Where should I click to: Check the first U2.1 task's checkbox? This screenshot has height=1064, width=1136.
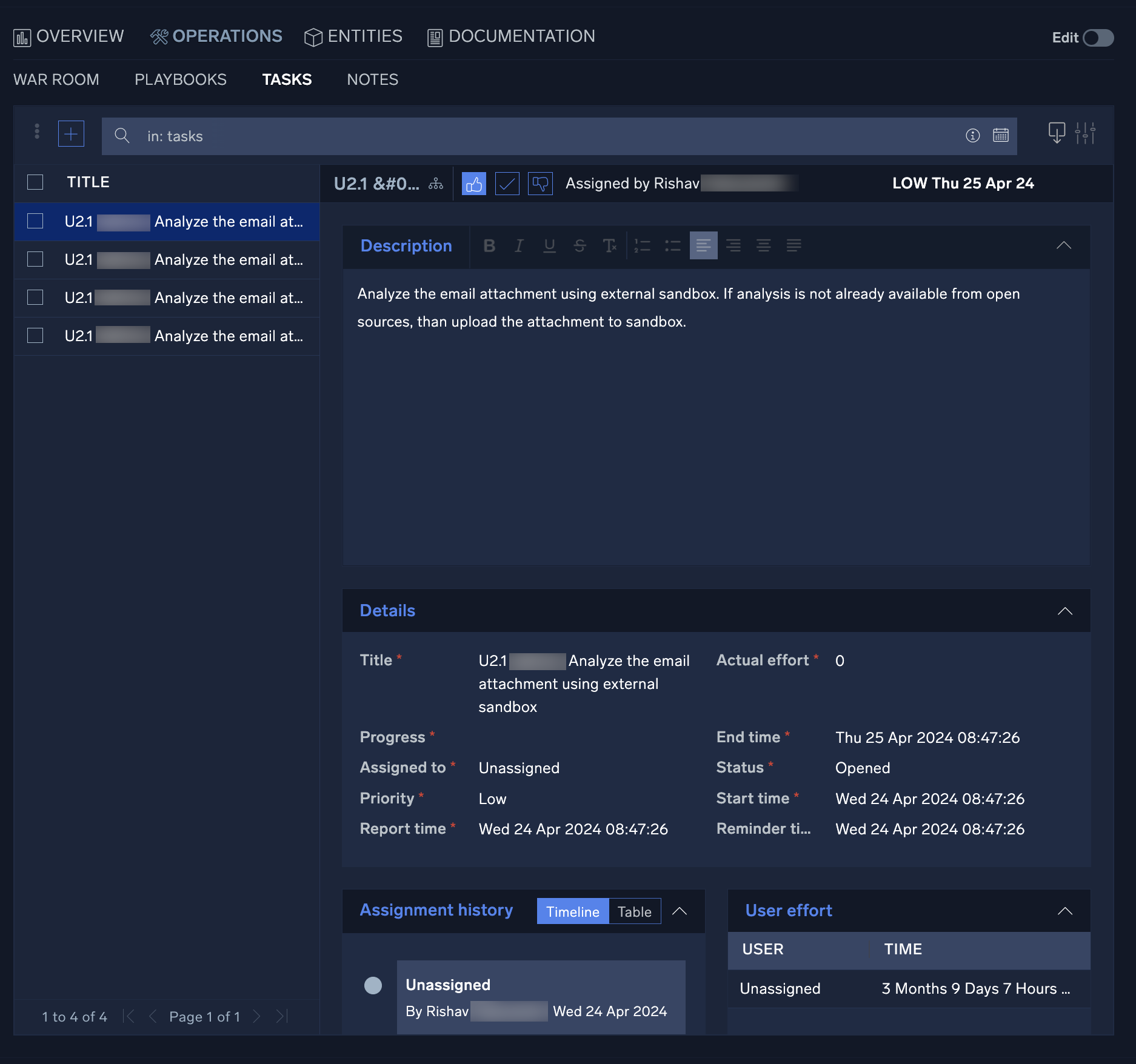click(x=35, y=221)
